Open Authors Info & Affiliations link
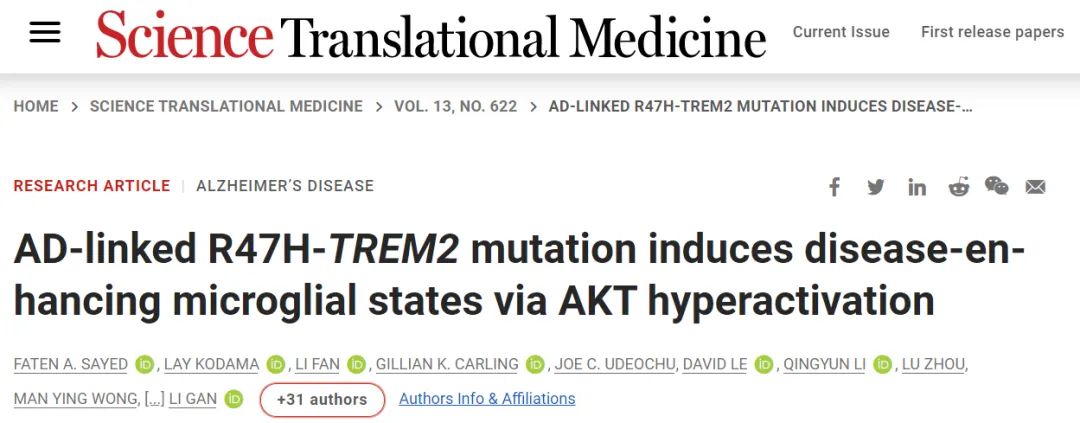 pos(487,399)
